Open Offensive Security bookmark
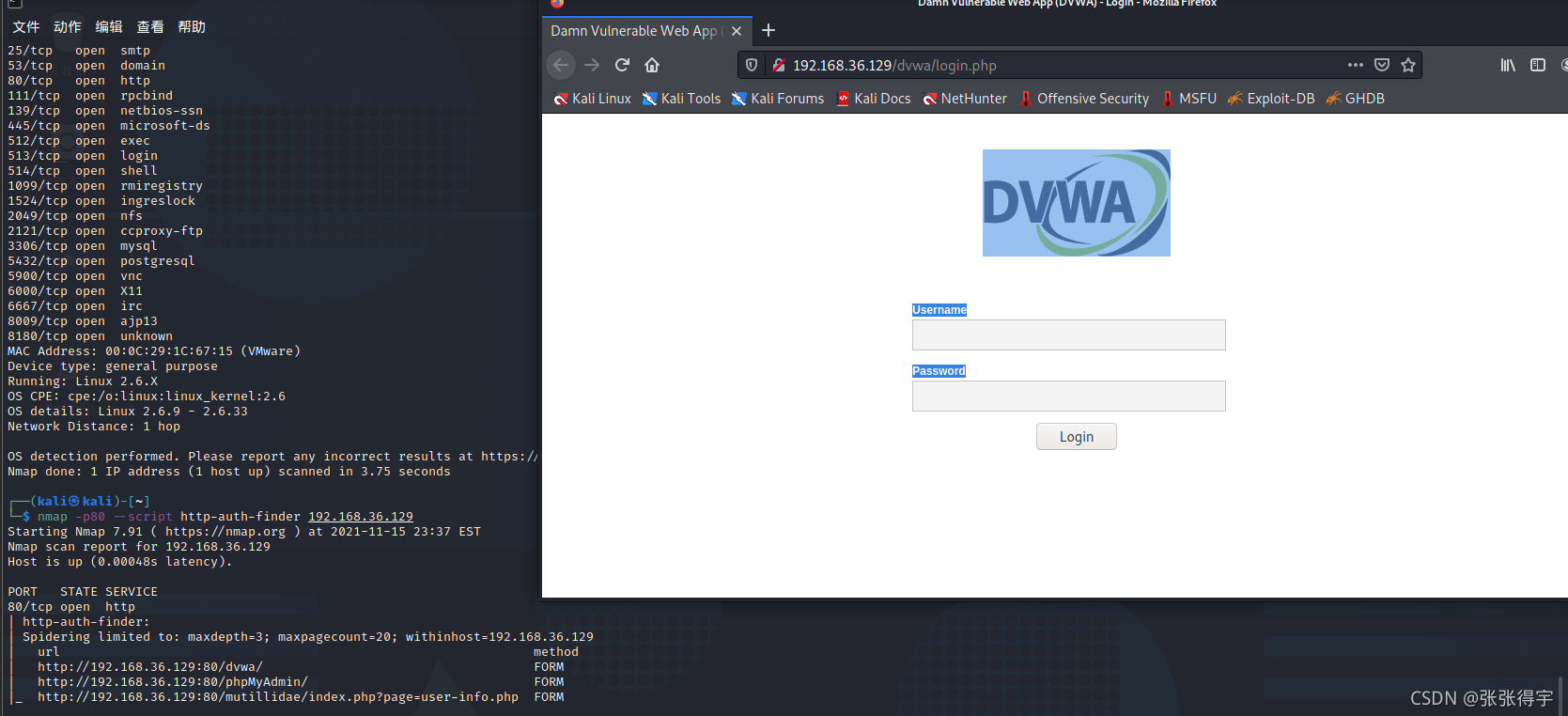The width and height of the screenshot is (1568, 716). [1084, 99]
